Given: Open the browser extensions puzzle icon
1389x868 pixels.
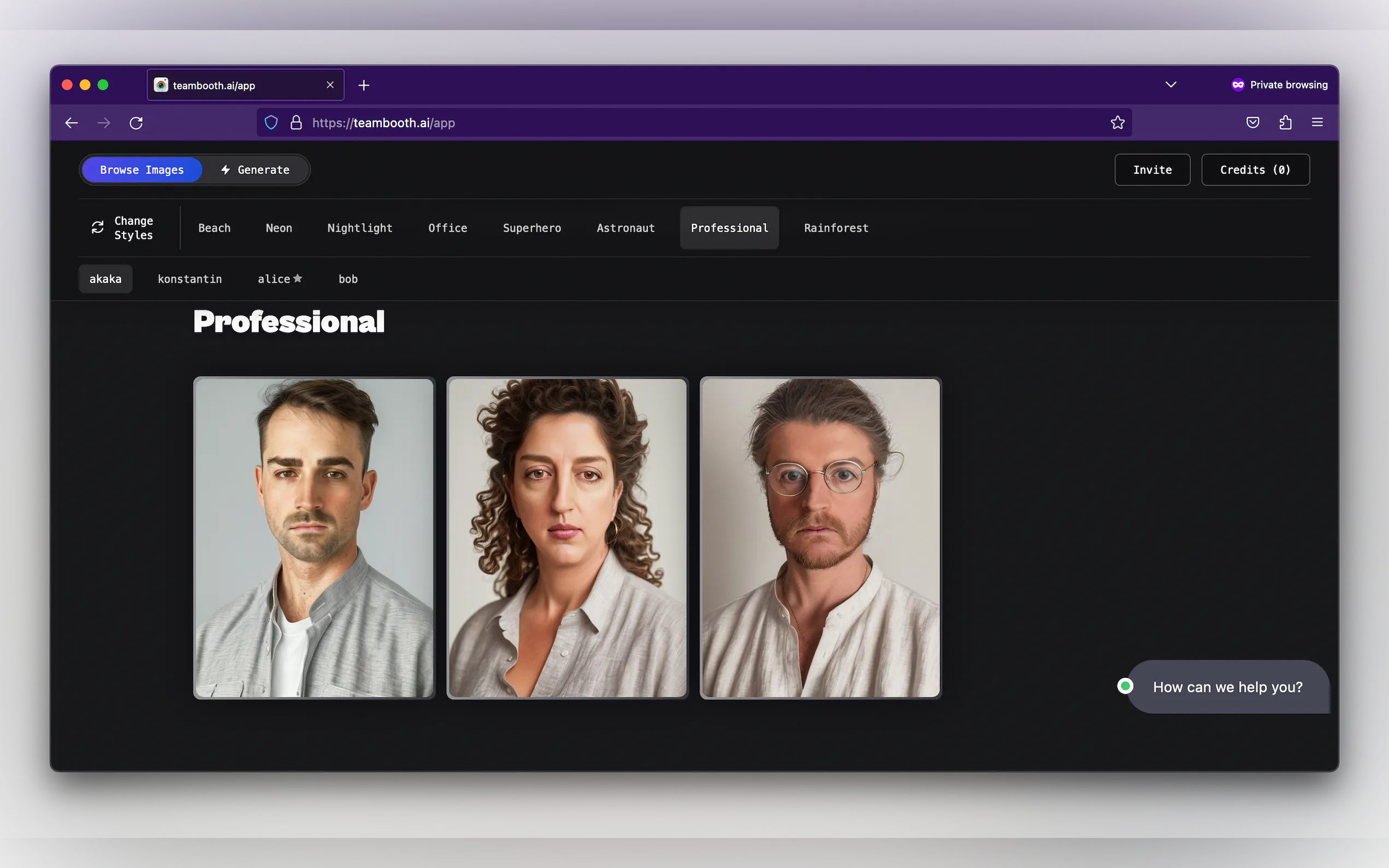Looking at the screenshot, I should (x=1285, y=122).
